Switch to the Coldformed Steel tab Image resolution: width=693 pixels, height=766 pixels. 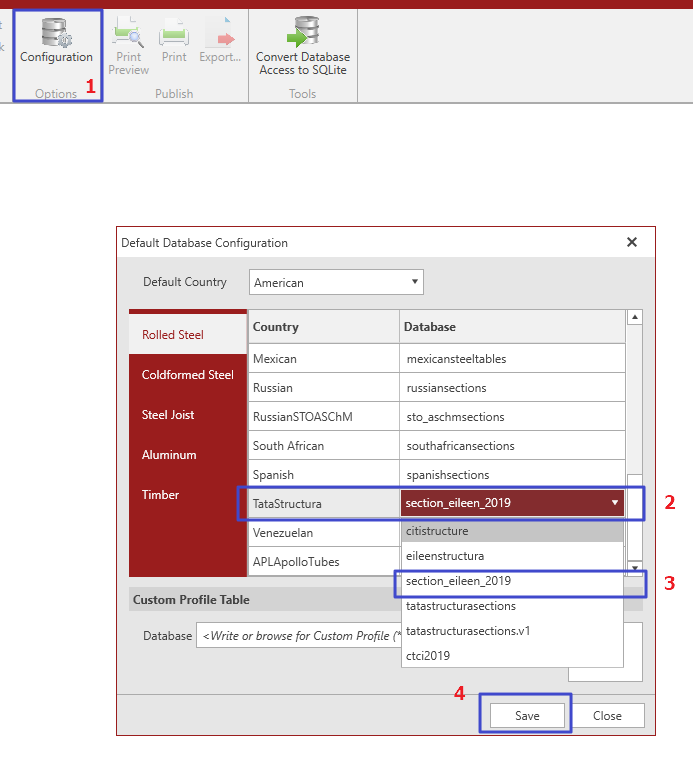pyautogui.click(x=188, y=375)
